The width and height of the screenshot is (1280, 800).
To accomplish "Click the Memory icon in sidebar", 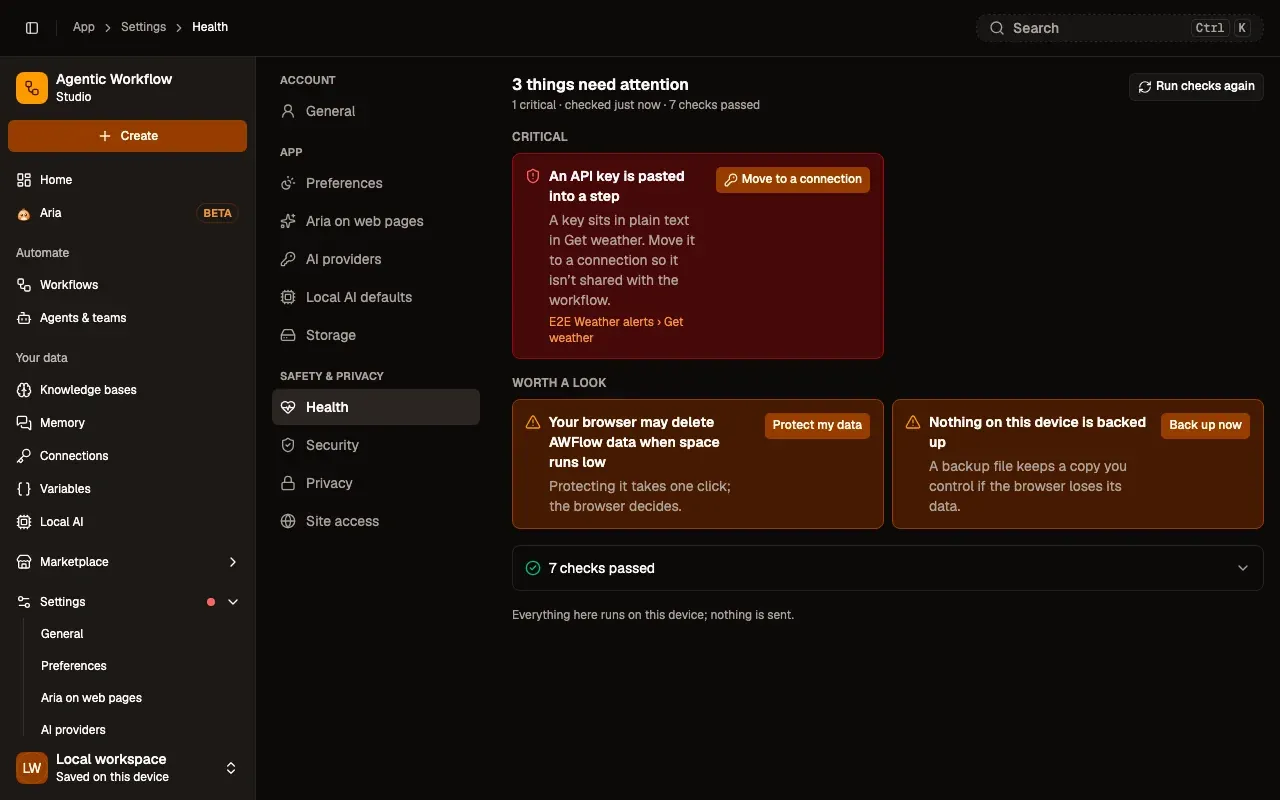I will pos(24,423).
